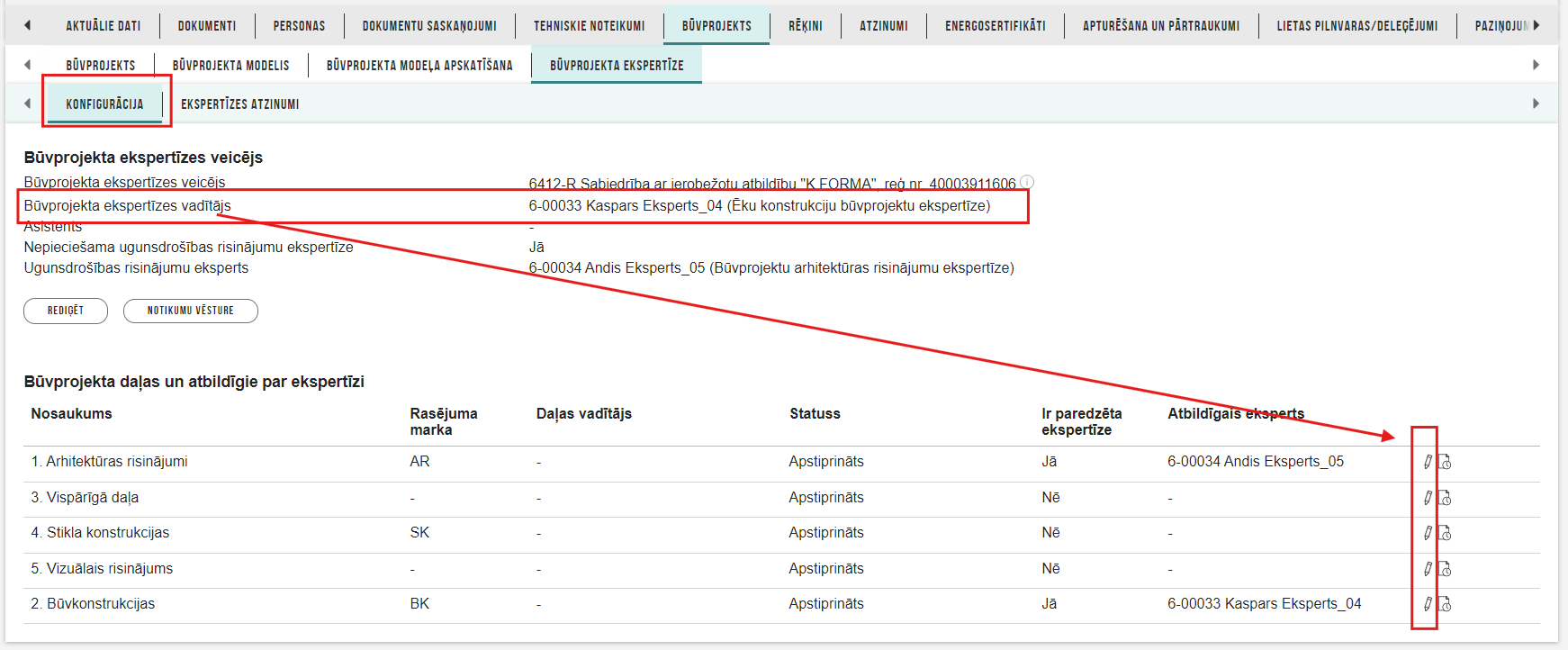Image resolution: width=1568 pixels, height=650 pixels.
Task: Open Ekspertīzes atzinumi tab
Action: click(x=240, y=104)
